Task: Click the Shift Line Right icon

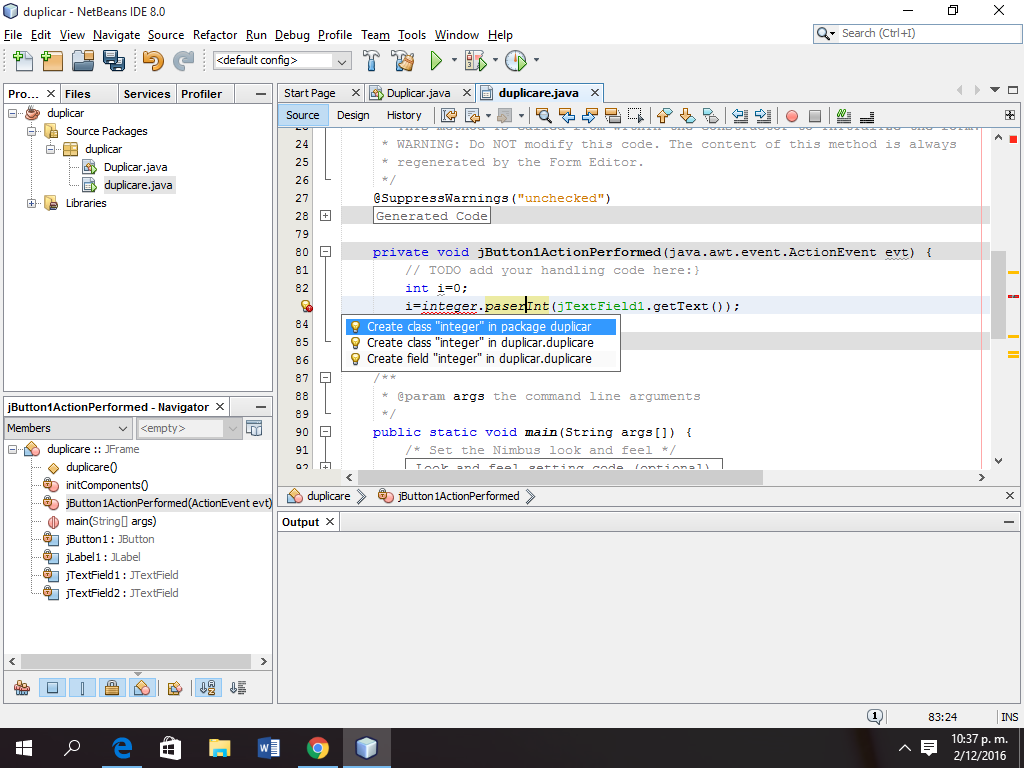Action: pyautogui.click(x=763, y=116)
